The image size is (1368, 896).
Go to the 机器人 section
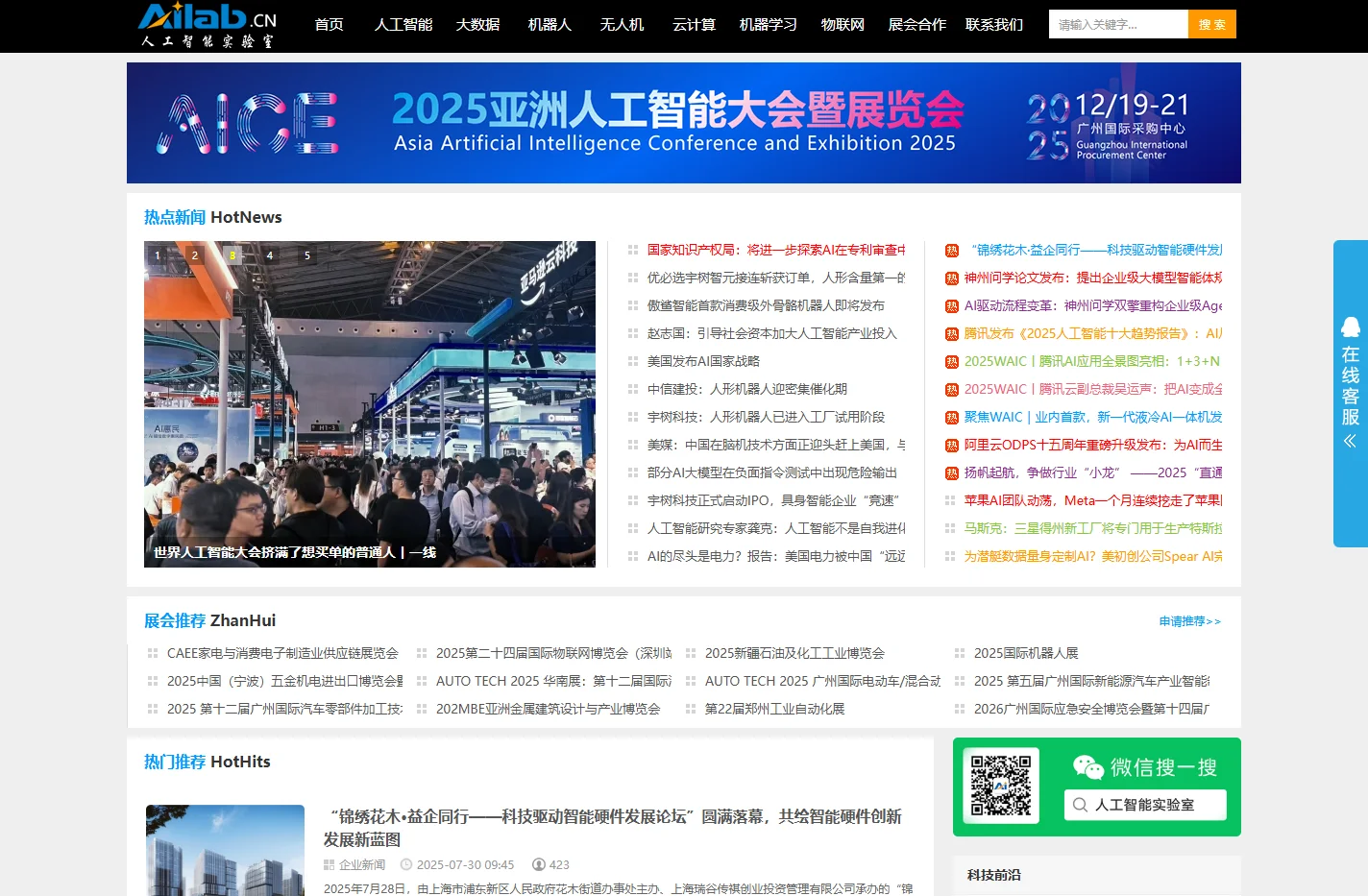[550, 25]
